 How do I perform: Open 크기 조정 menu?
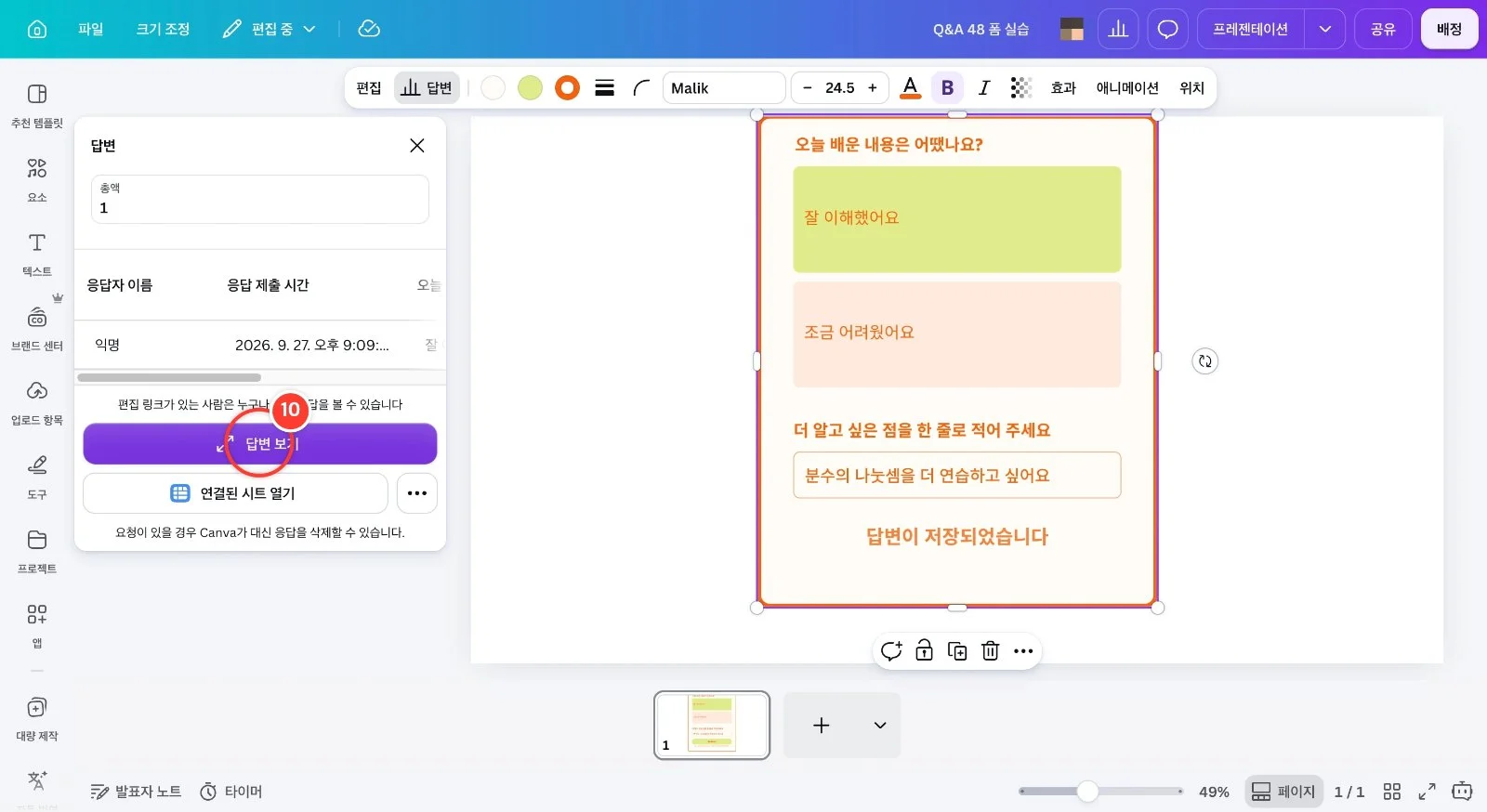pos(164,29)
